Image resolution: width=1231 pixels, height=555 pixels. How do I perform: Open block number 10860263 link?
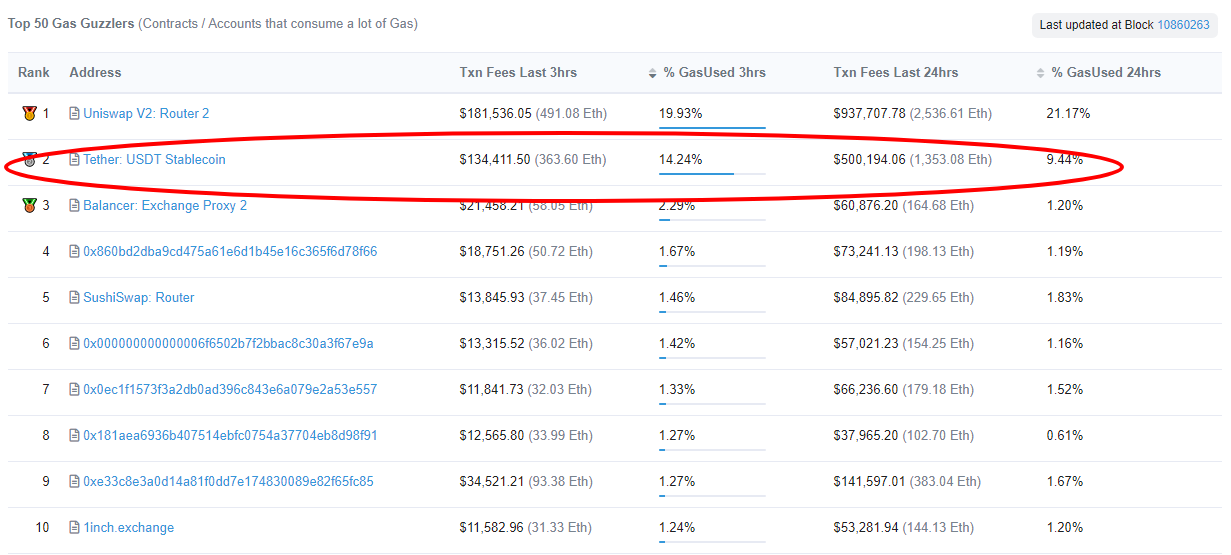coord(1183,25)
